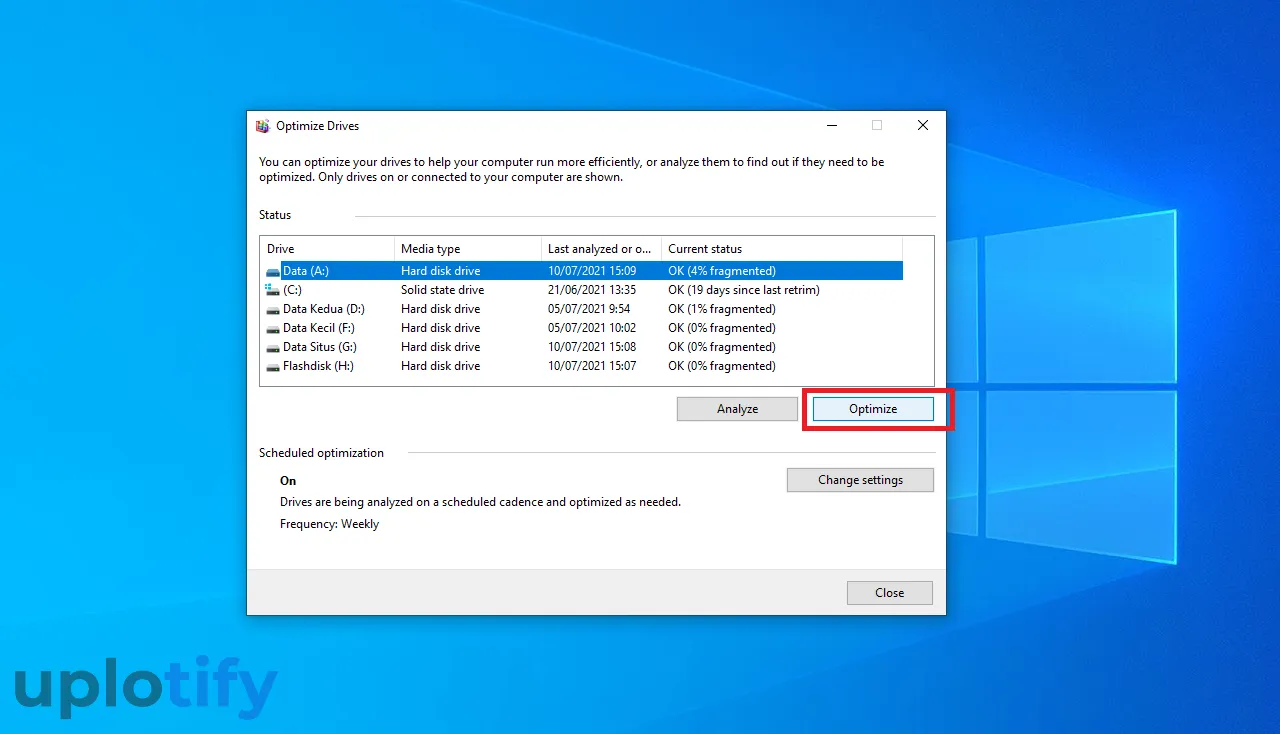Click the 05/07/2021 9:54 date cell

pyautogui.click(x=589, y=309)
